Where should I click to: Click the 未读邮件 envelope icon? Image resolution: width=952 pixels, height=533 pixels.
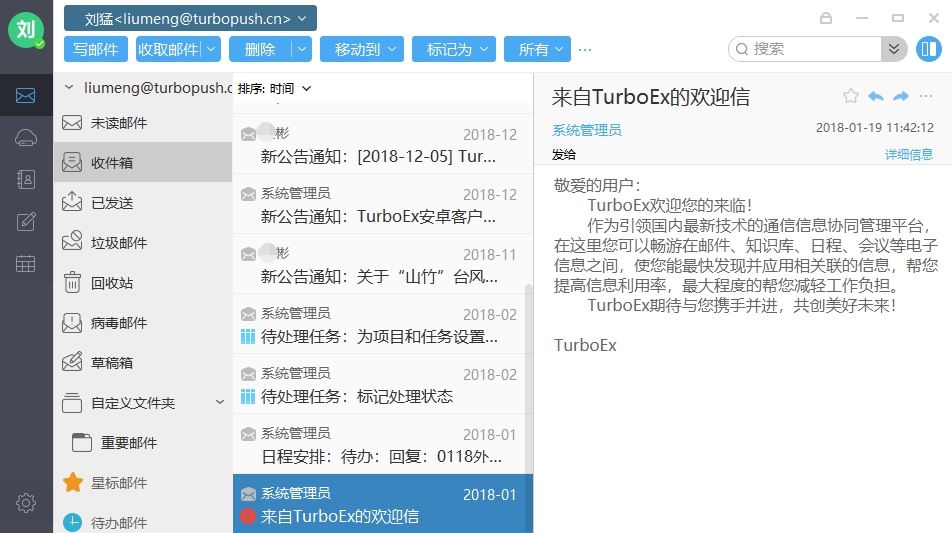(72, 123)
